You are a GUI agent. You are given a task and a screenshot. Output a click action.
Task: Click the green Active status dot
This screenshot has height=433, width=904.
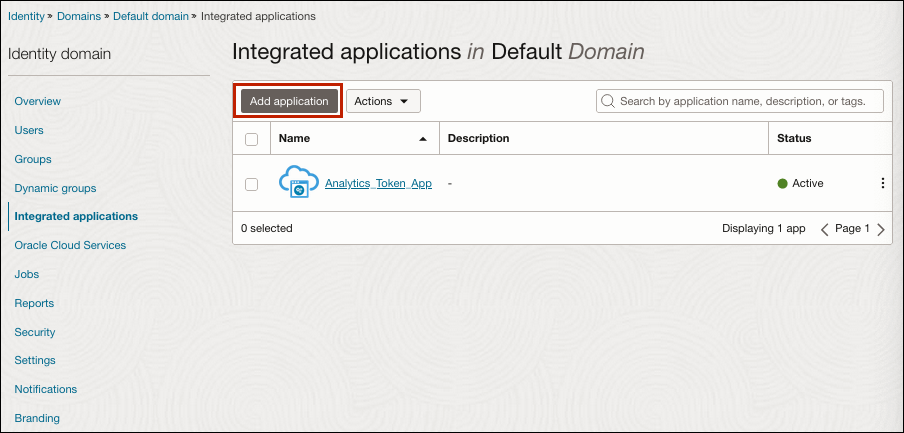pos(782,184)
